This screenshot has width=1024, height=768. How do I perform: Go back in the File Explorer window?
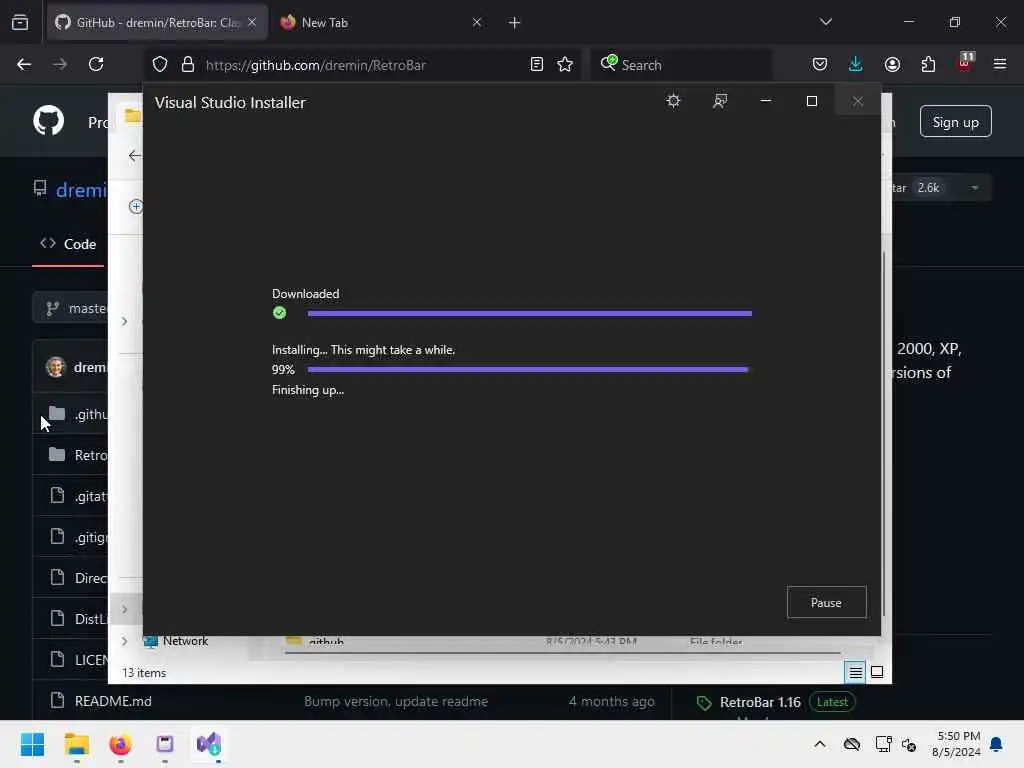click(x=135, y=155)
